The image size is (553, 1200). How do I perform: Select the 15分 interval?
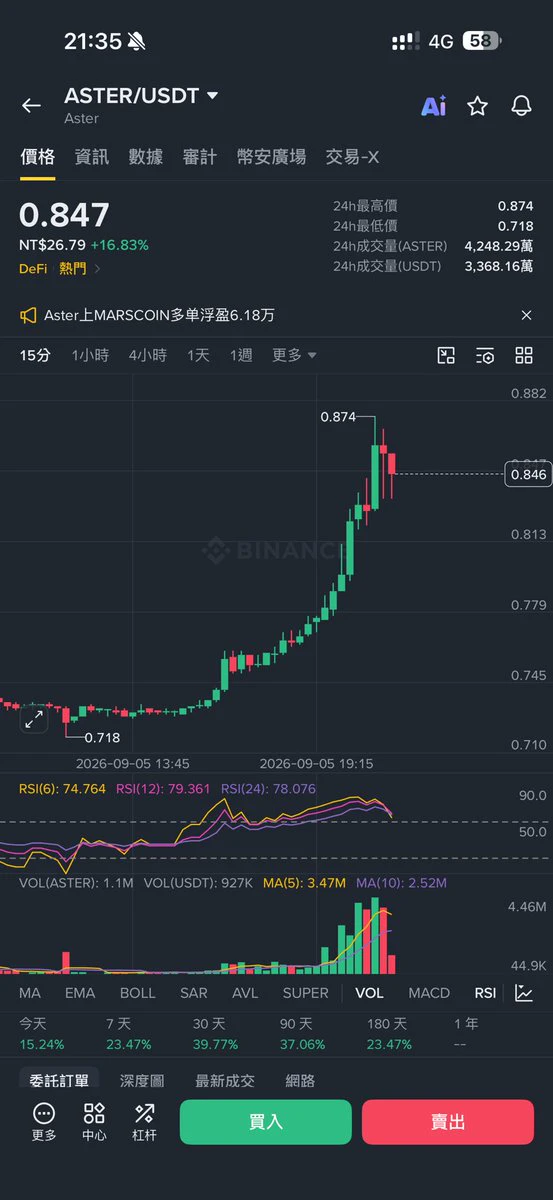tap(35, 355)
